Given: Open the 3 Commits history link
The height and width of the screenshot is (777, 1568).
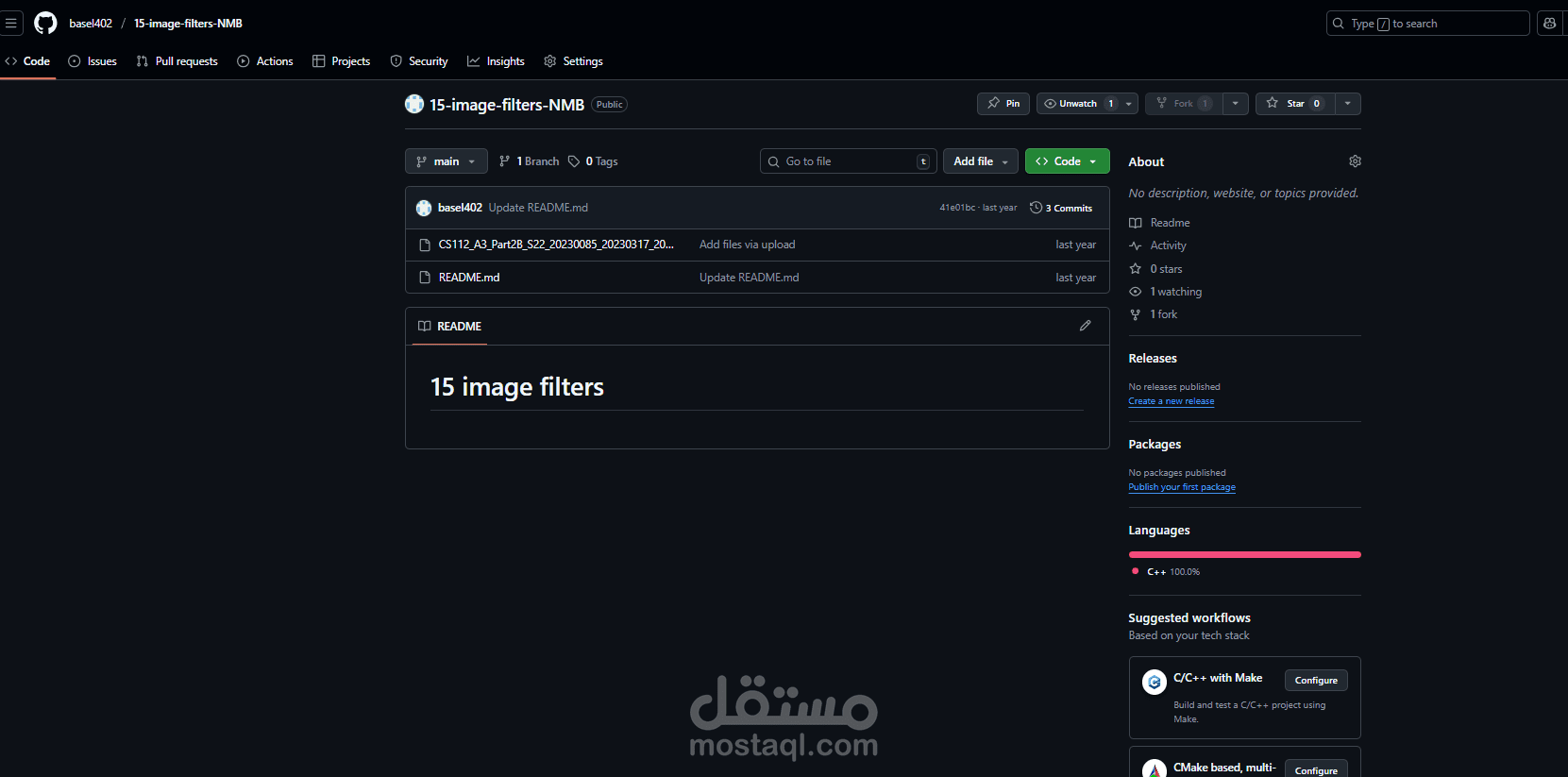Looking at the screenshot, I should point(1061,208).
